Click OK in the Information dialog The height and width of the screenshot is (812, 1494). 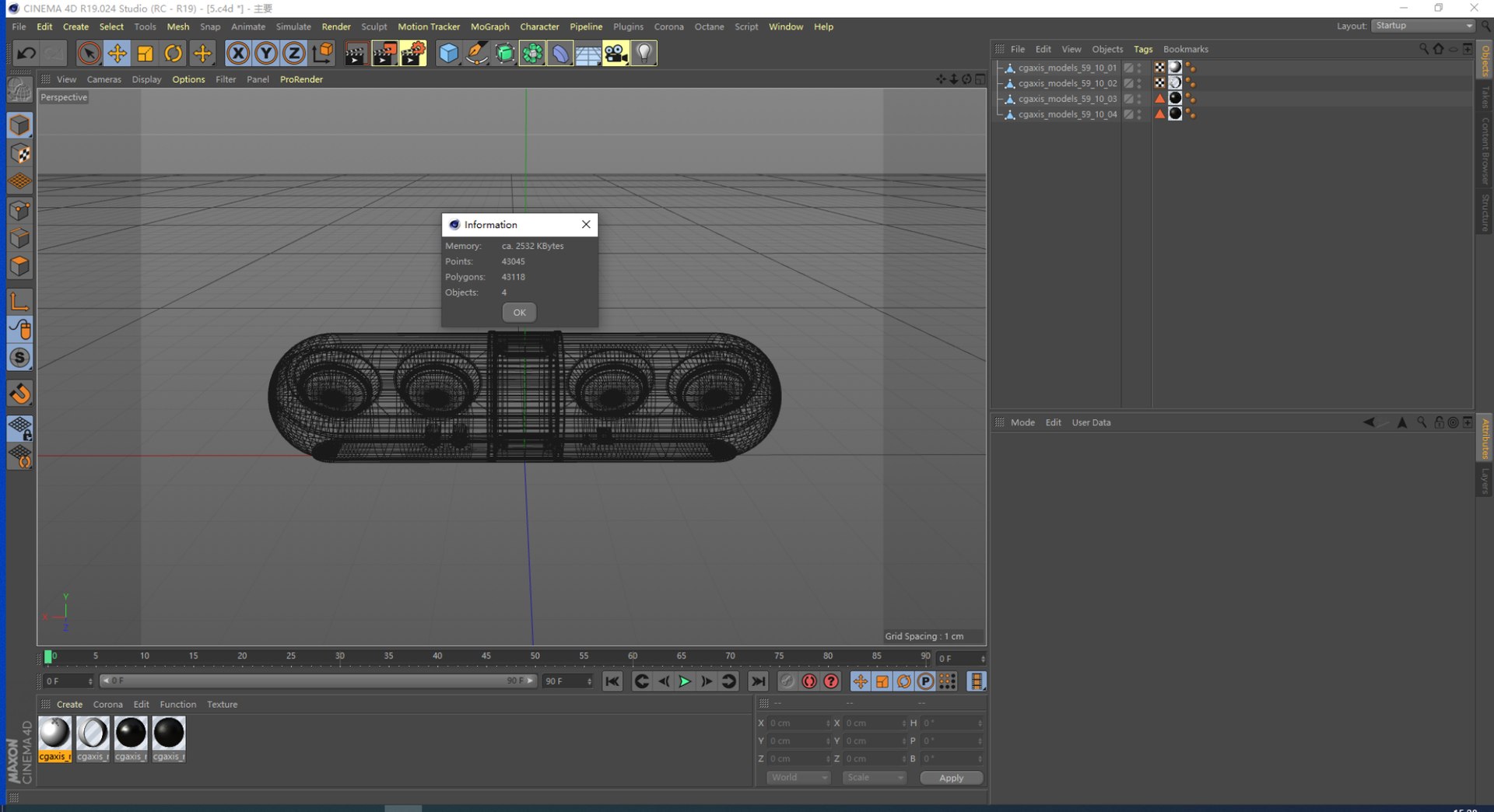(519, 312)
